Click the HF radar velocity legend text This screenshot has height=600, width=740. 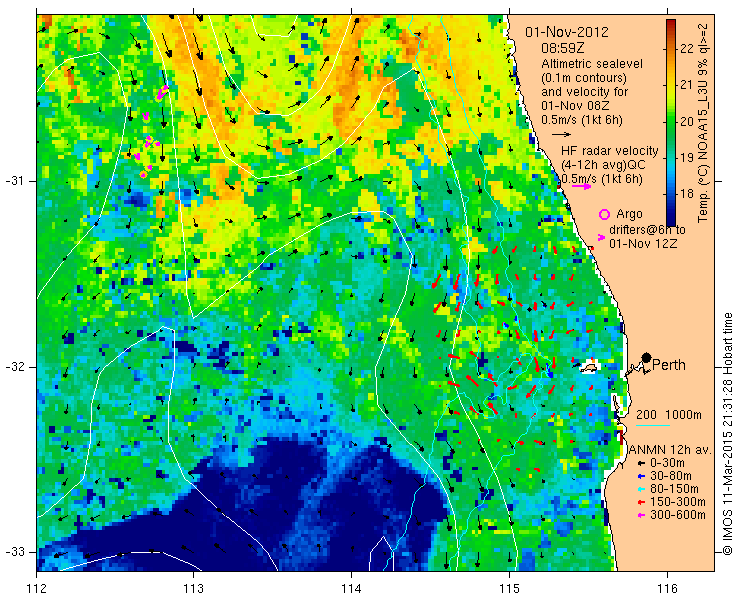point(610,151)
